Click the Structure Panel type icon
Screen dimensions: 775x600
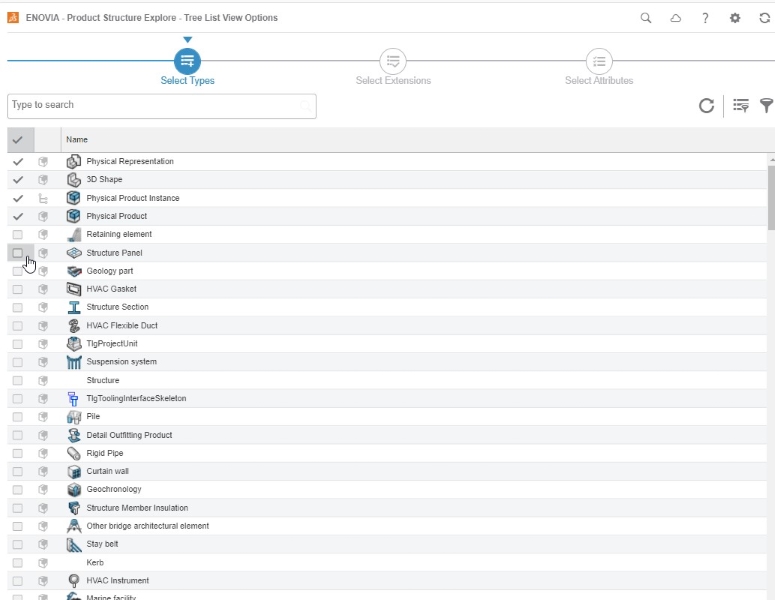[x=74, y=253]
